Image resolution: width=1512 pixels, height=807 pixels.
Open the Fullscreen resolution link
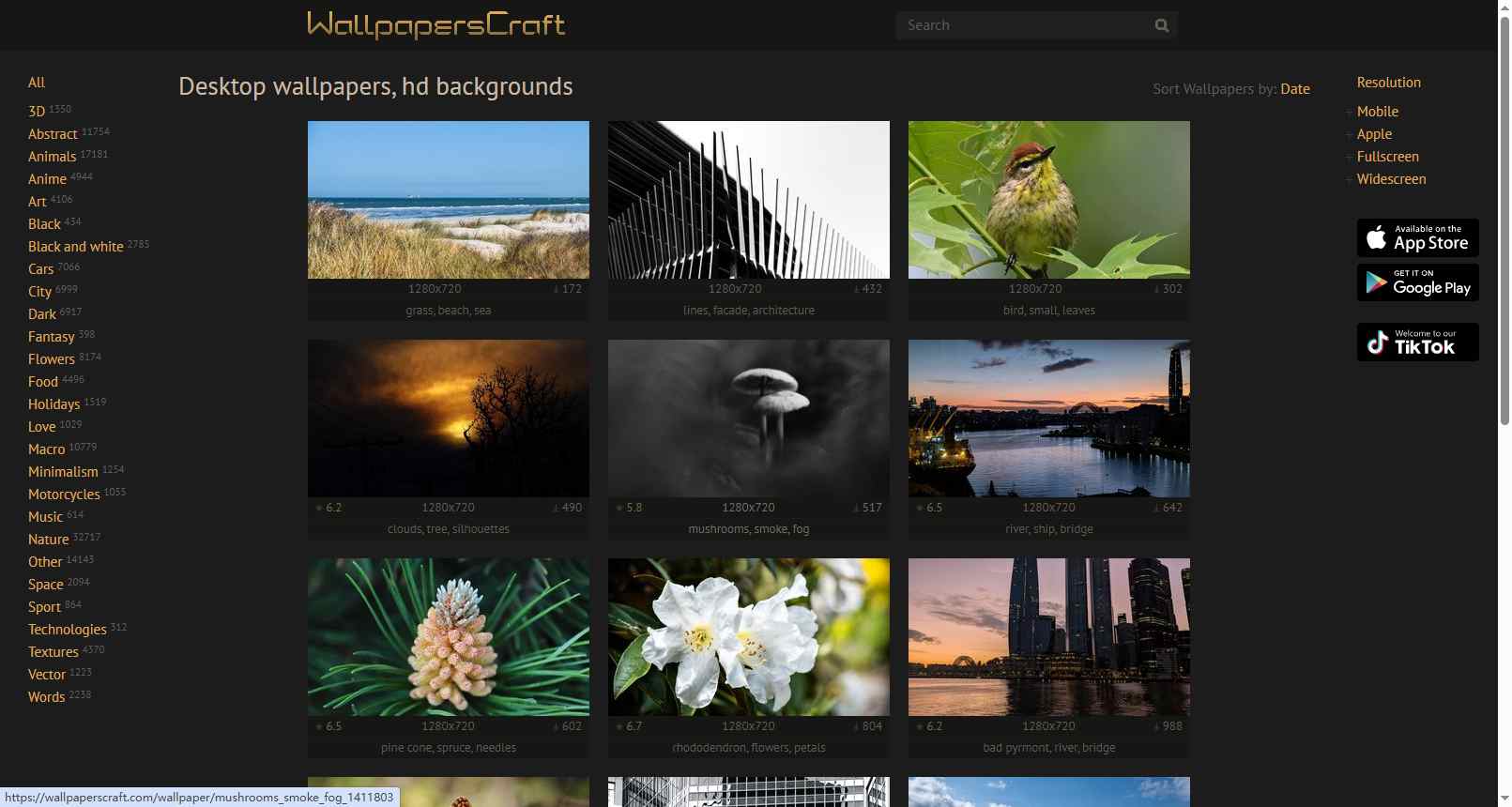pos(1387,157)
